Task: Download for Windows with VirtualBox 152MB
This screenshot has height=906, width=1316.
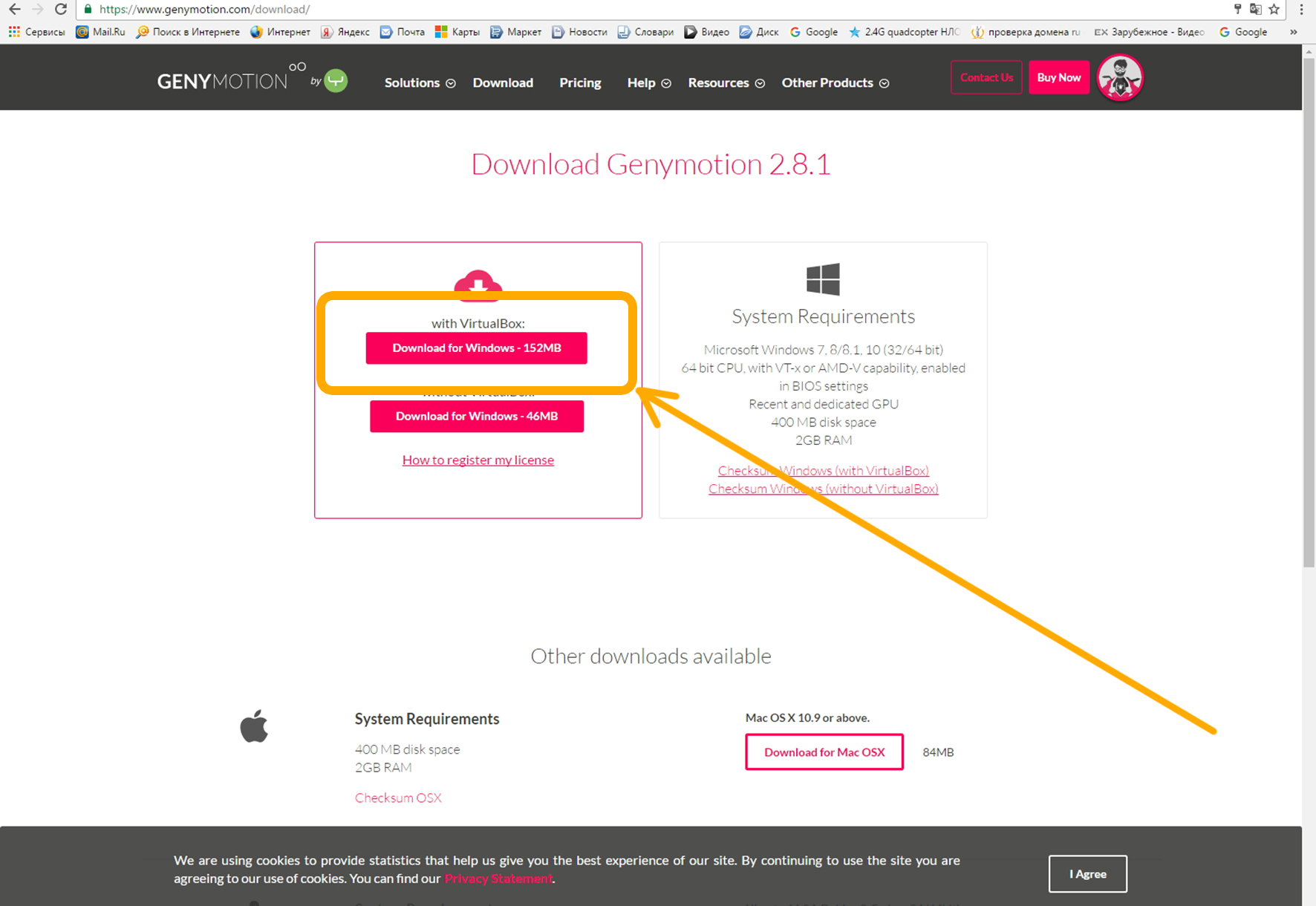Action: [477, 348]
